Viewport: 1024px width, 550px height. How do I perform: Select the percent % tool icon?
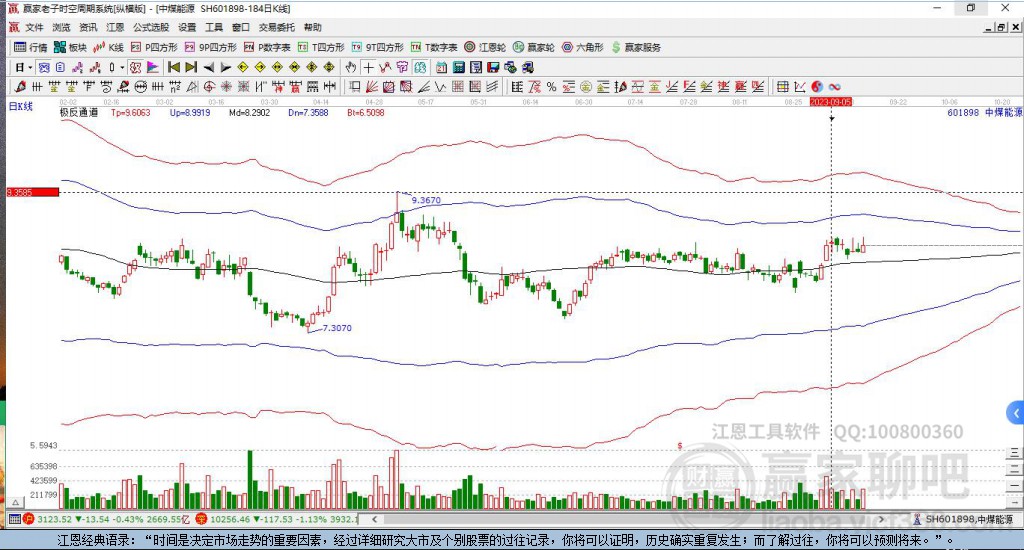point(551,86)
